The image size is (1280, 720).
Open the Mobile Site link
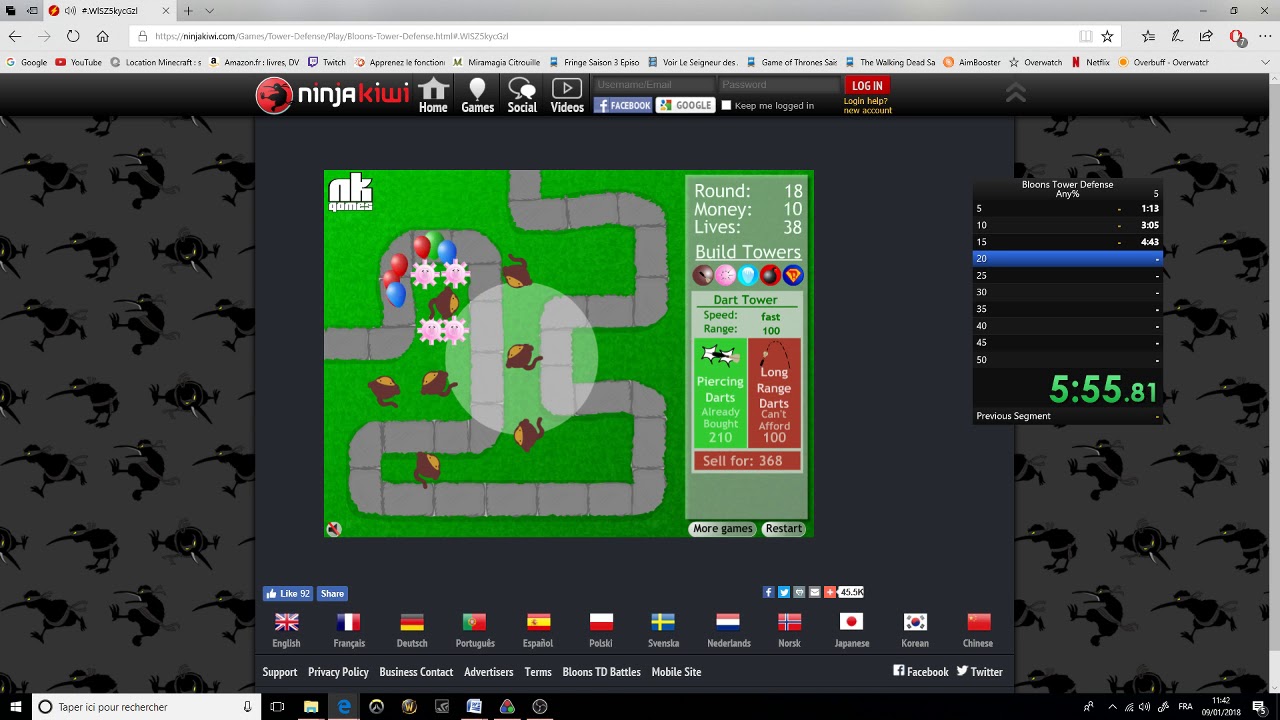pyautogui.click(x=676, y=672)
